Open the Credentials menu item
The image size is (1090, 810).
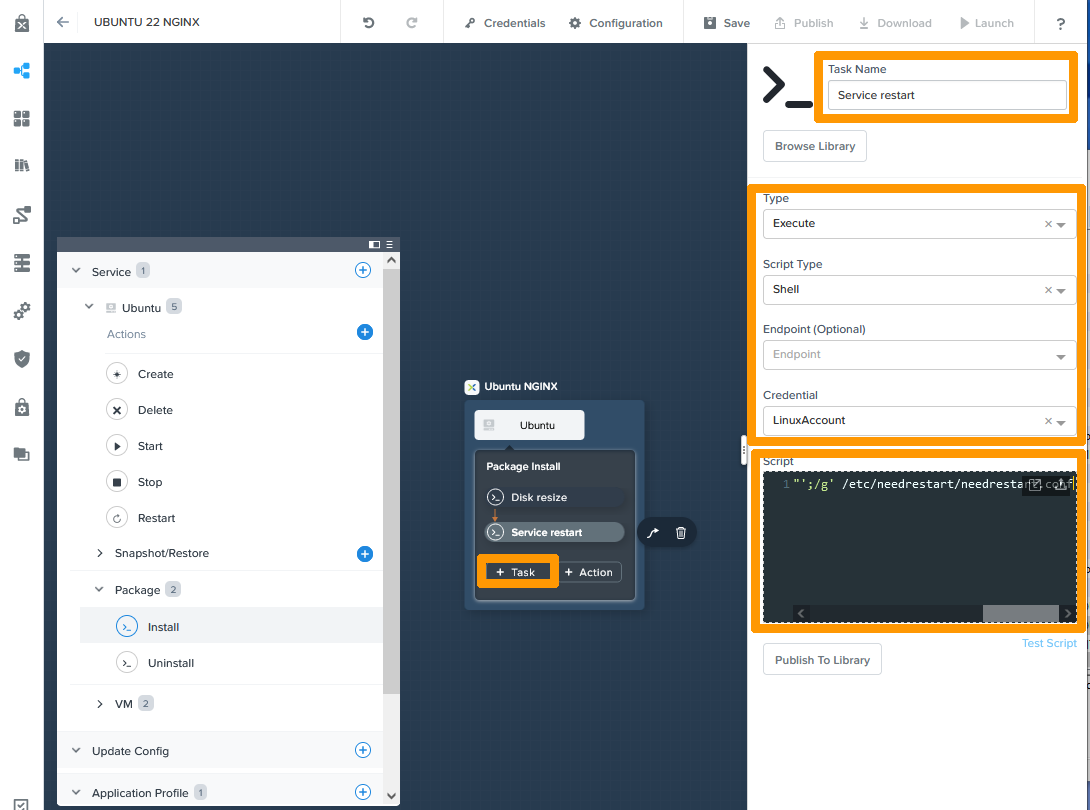[505, 23]
